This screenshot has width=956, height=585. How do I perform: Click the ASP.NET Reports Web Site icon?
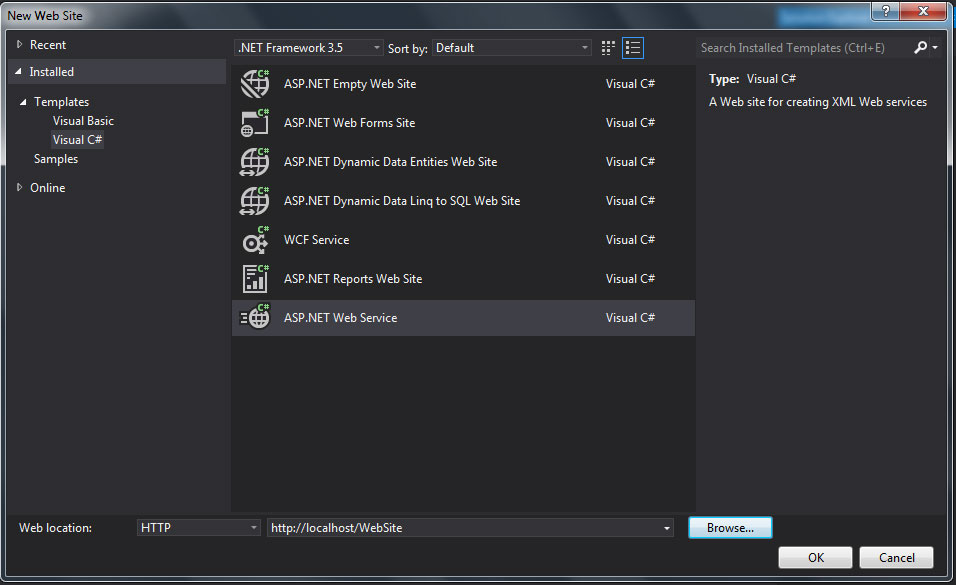coord(255,279)
